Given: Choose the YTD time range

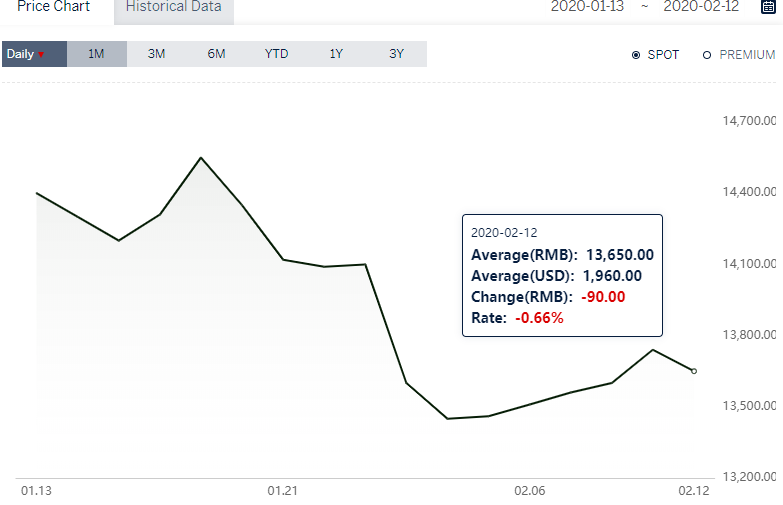Looking at the screenshot, I should [276, 54].
